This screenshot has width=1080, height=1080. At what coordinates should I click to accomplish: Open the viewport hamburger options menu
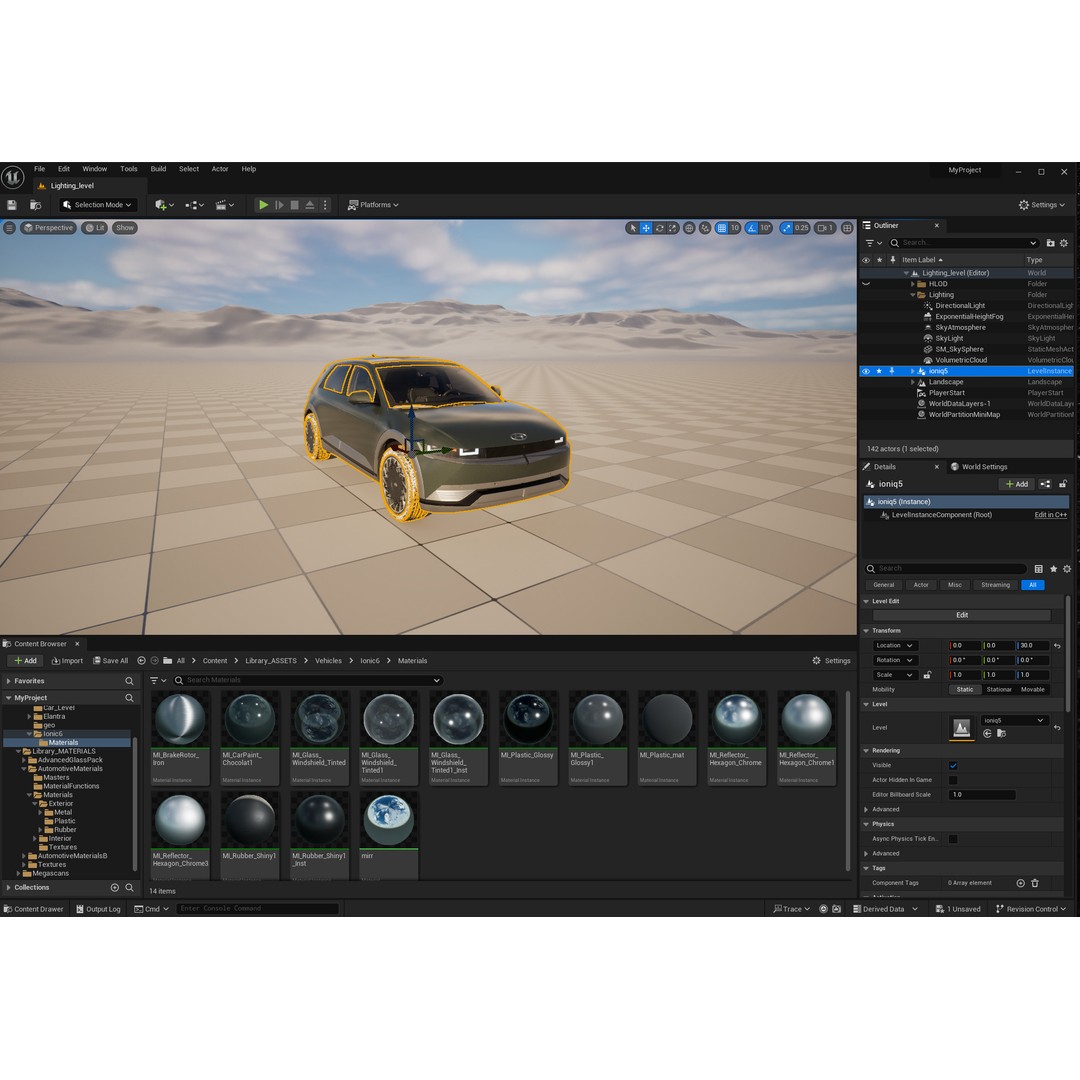(x=9, y=228)
